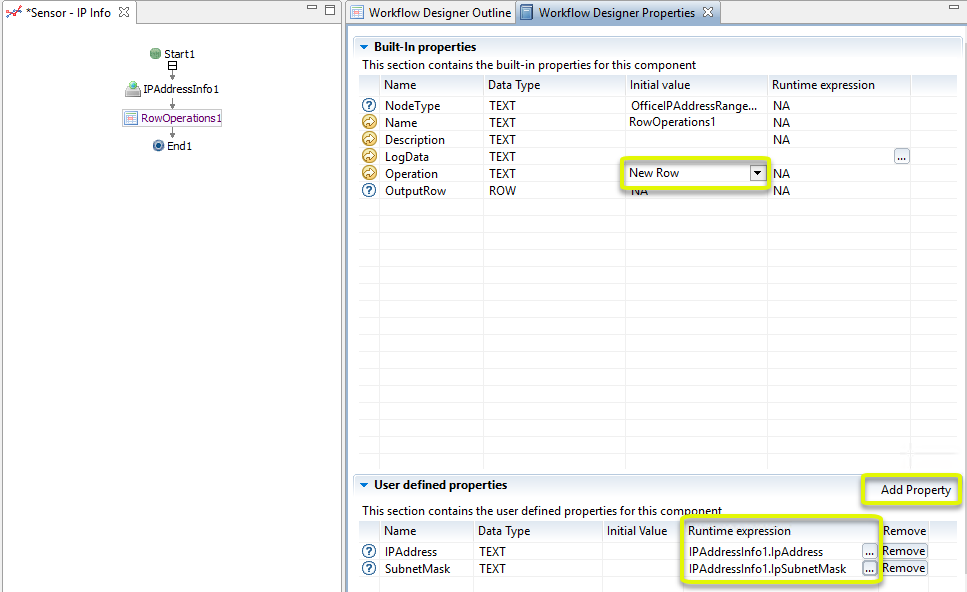Maximize the Sensor editor pane
Viewport: 967px width, 592px height.
click(330, 10)
